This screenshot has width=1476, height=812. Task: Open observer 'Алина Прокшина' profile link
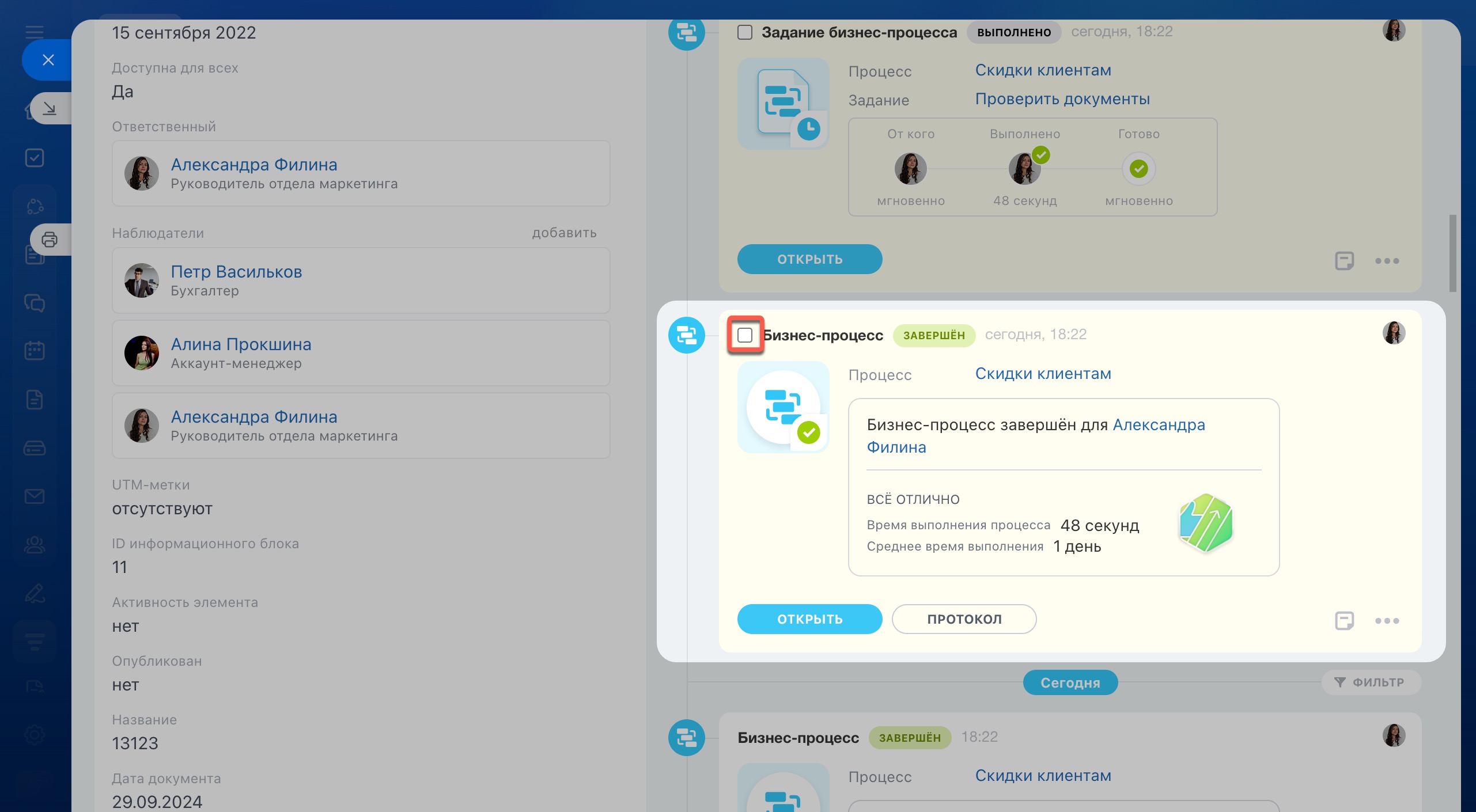(241, 344)
